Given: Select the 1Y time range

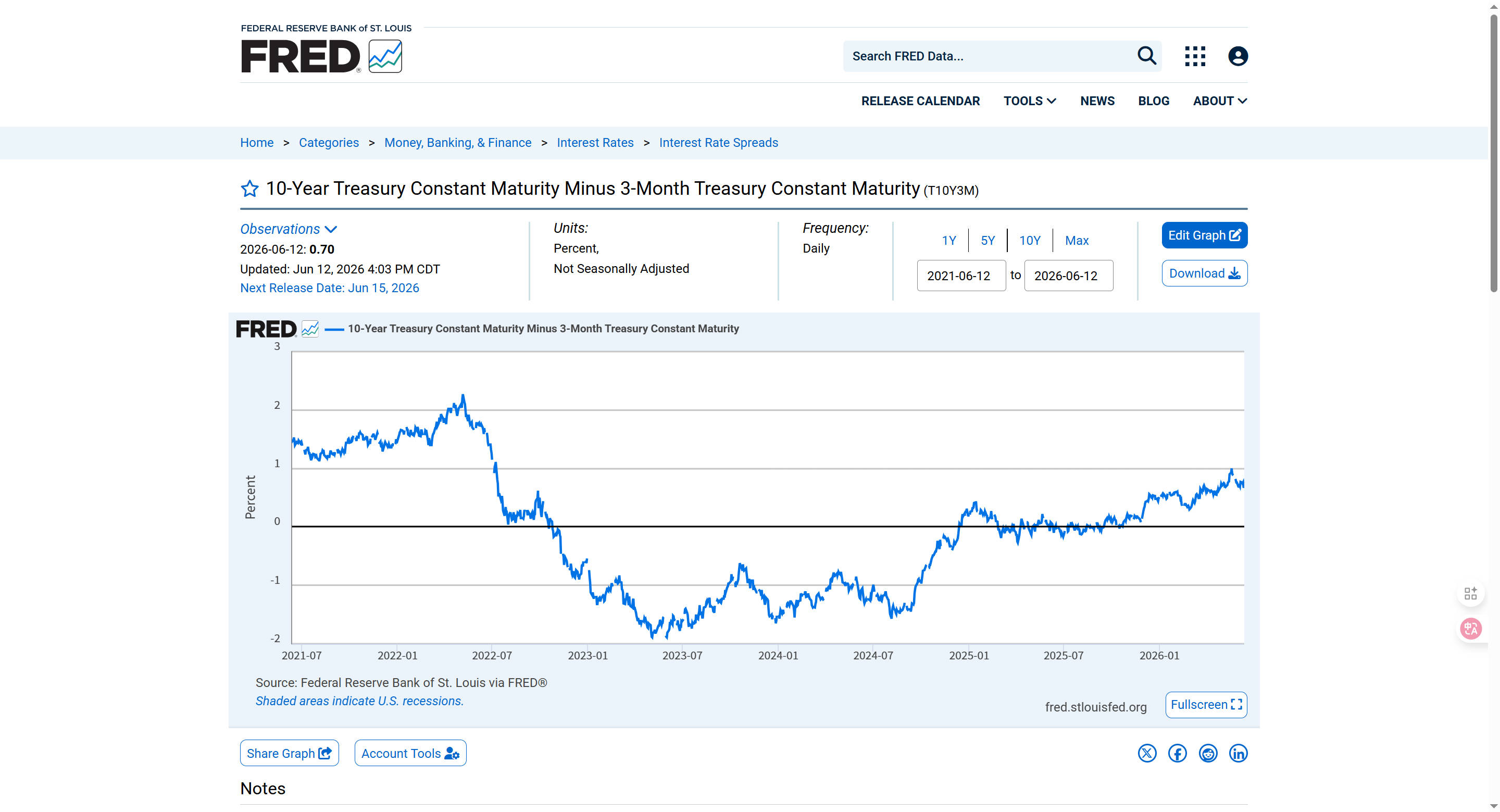Looking at the screenshot, I should click(948, 241).
